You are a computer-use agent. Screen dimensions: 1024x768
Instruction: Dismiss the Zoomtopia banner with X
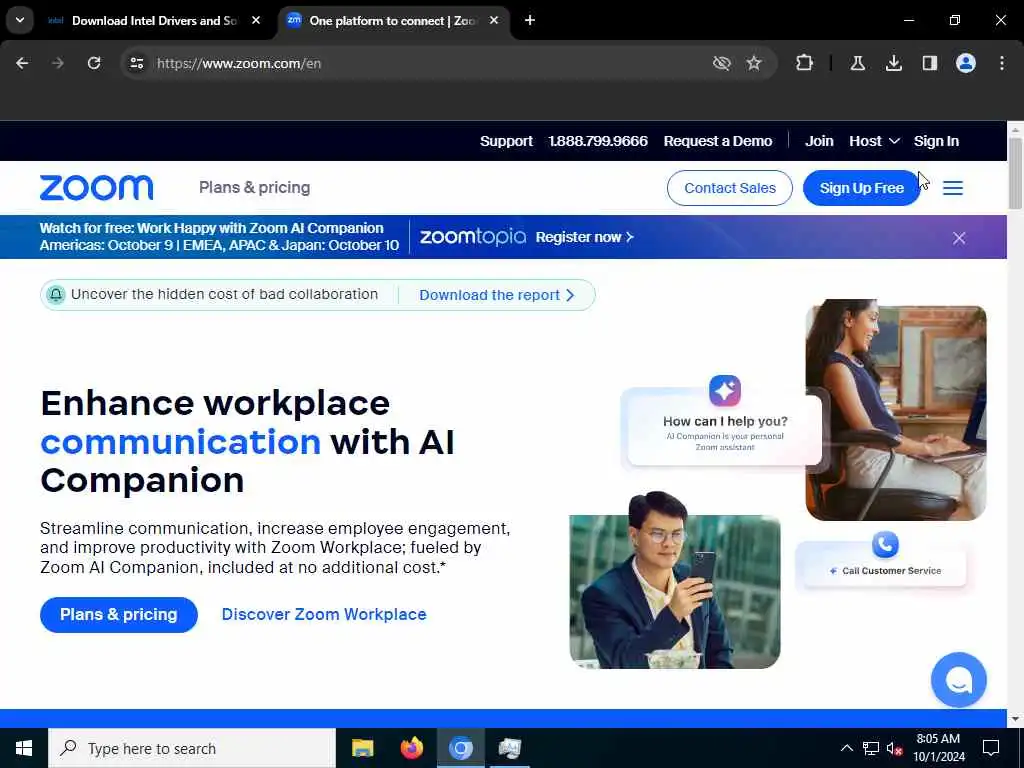(x=959, y=238)
